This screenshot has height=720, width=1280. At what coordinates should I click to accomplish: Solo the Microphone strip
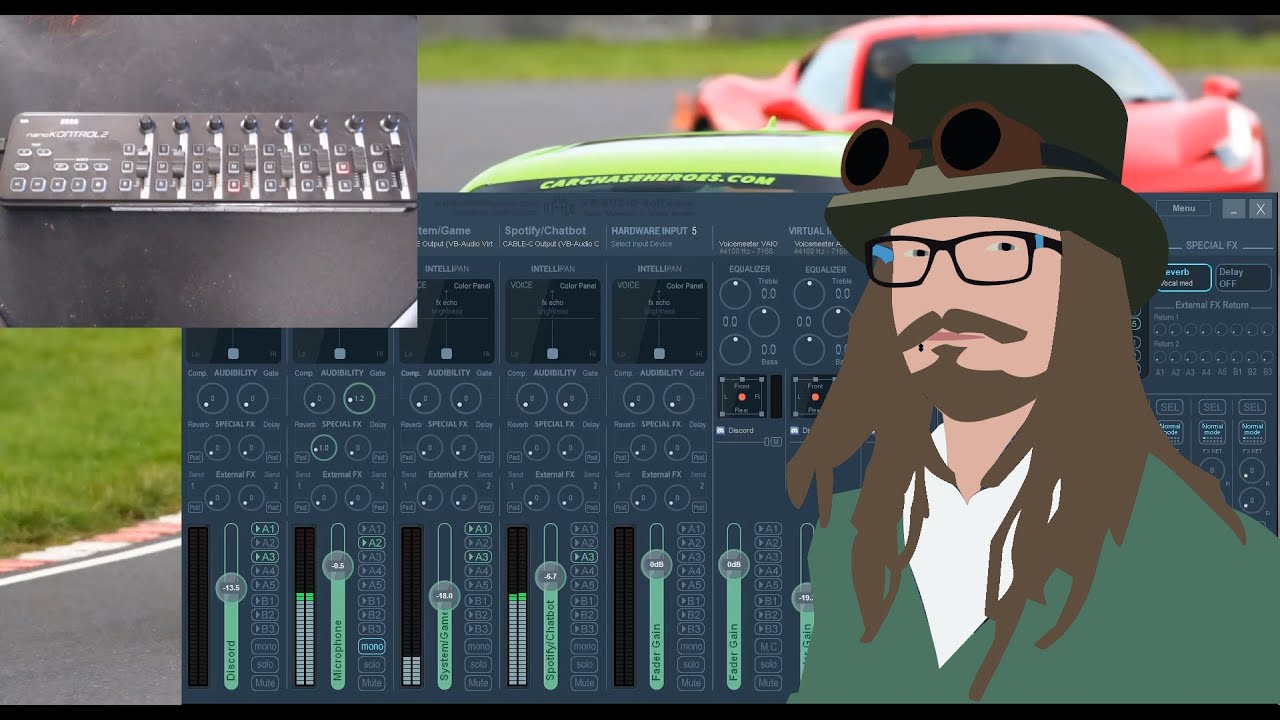point(372,664)
